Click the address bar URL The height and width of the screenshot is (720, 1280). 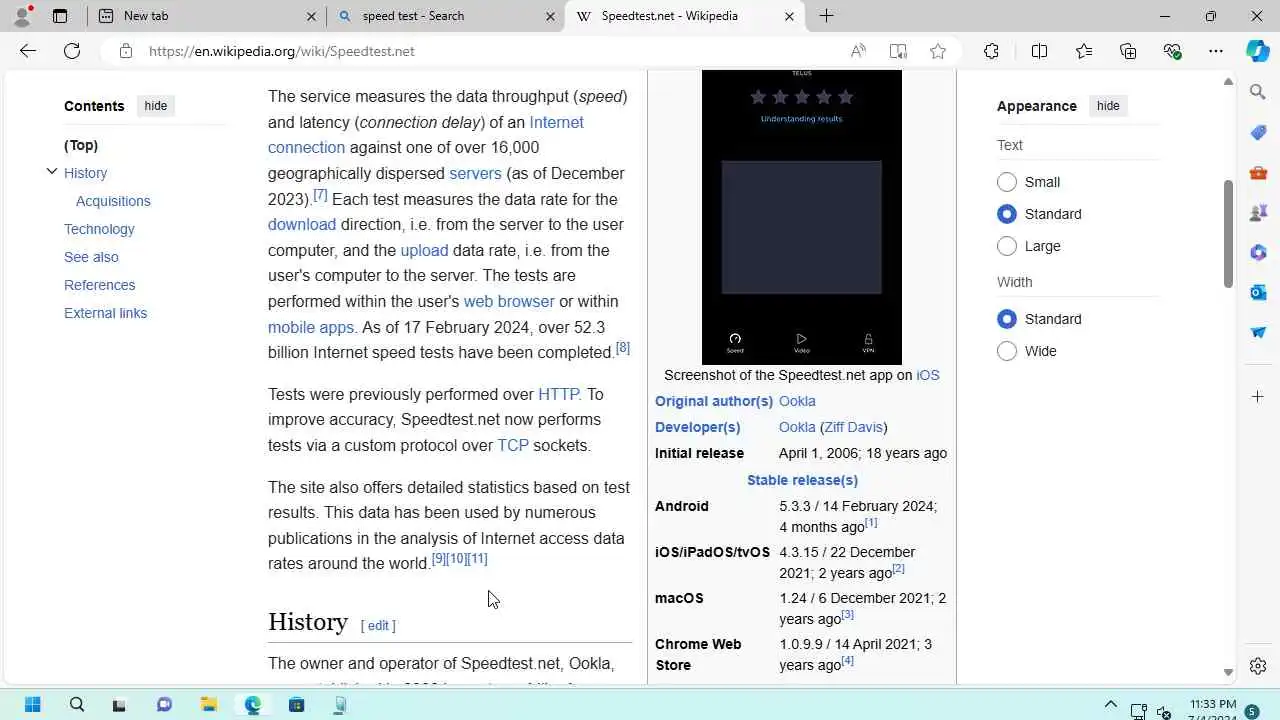pos(282,51)
